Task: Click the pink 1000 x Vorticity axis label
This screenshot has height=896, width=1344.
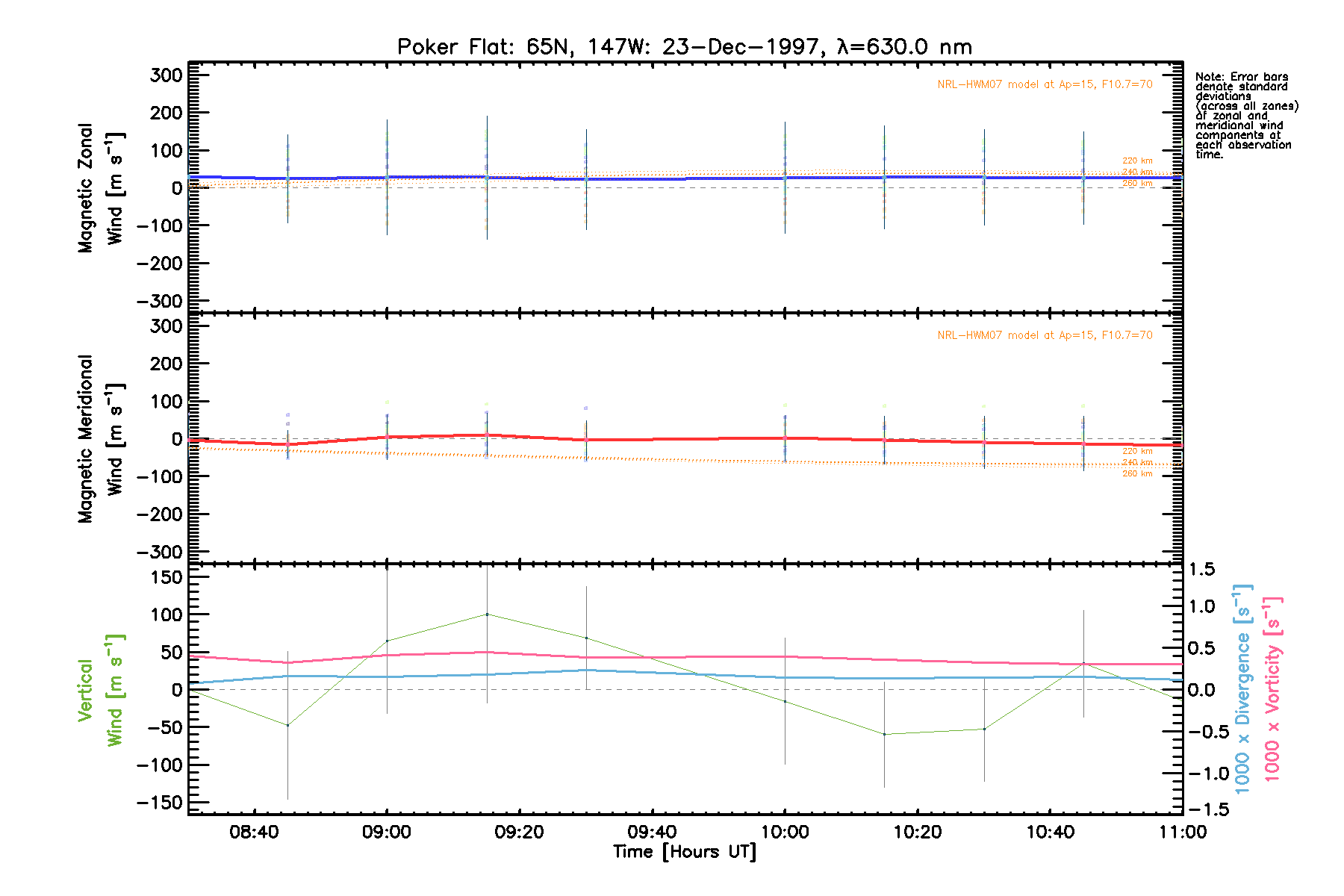Action: [1272, 688]
